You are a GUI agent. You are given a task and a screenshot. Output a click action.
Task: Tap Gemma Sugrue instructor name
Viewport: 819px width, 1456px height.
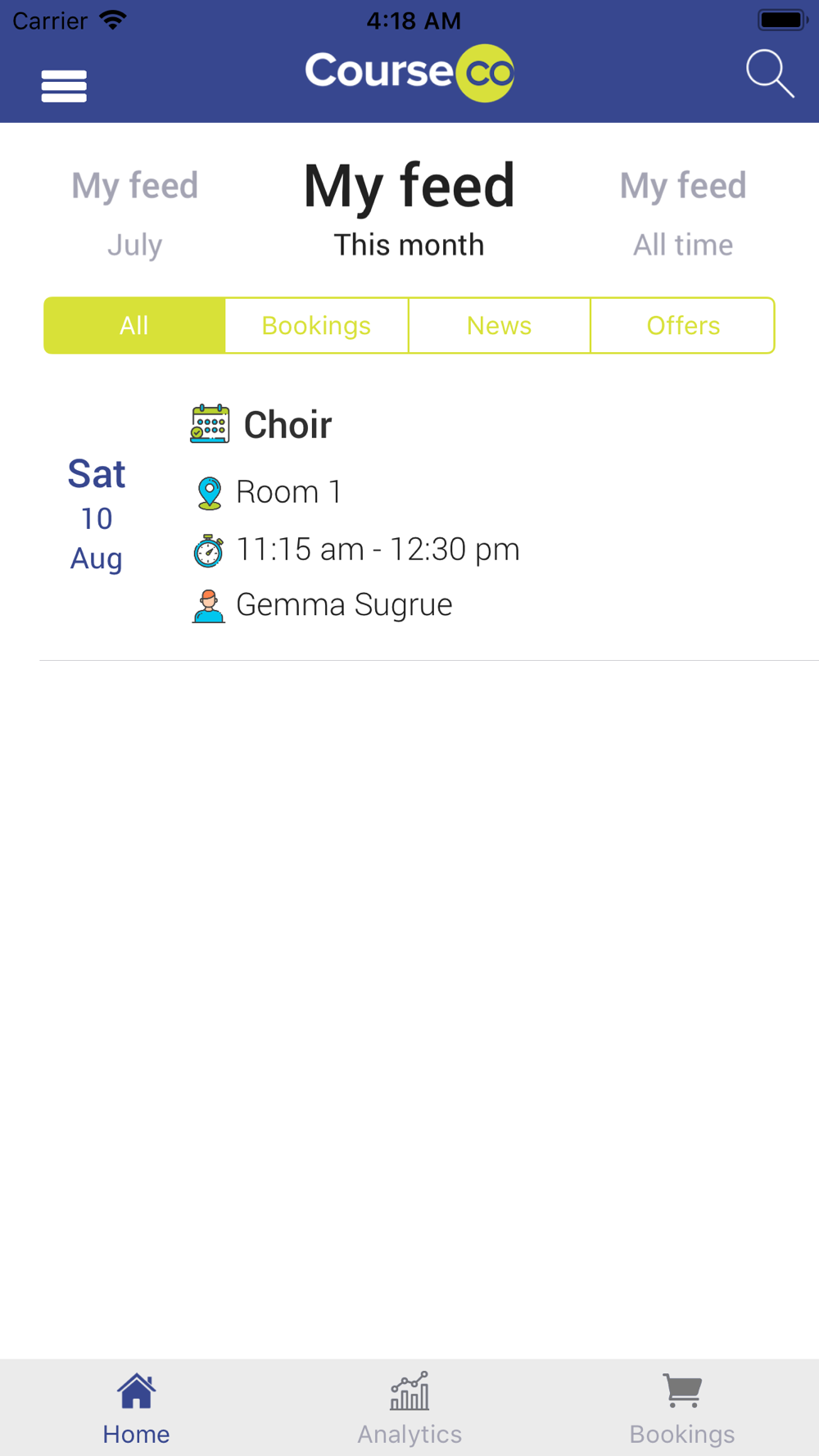tap(344, 605)
